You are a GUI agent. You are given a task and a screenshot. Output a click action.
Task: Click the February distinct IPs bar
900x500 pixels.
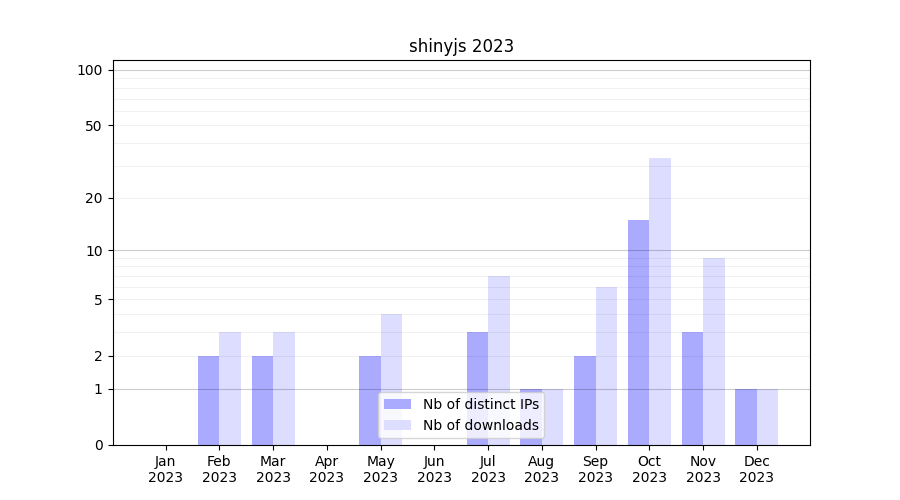tap(208, 400)
